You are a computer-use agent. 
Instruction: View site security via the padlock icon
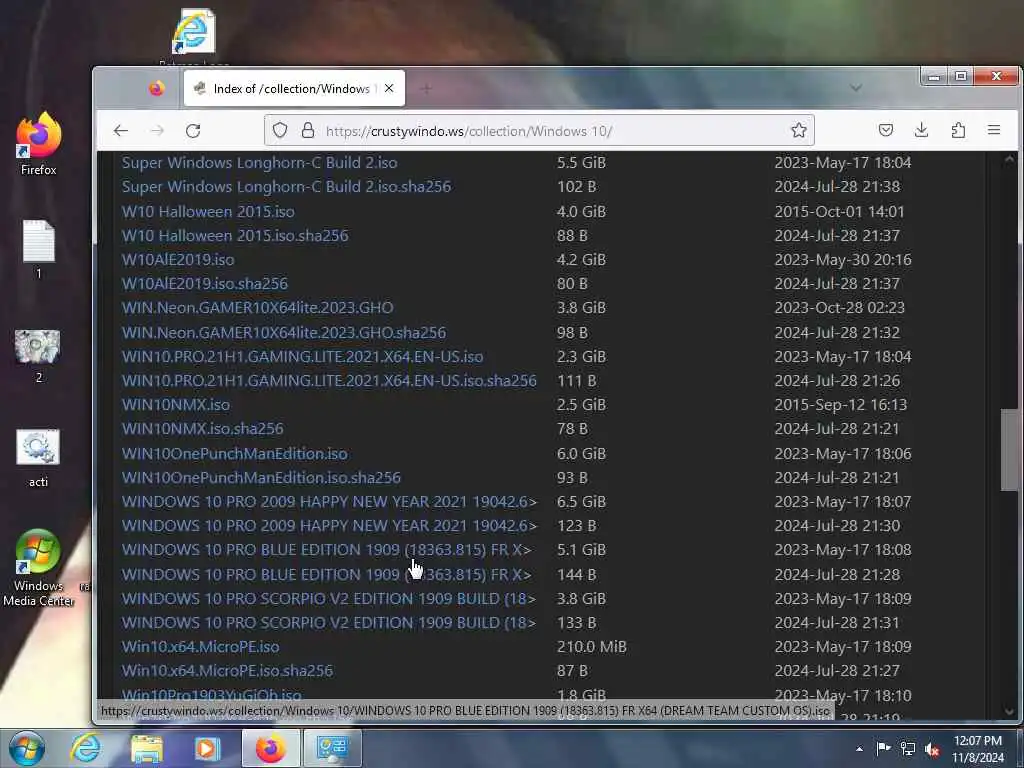[308, 131]
